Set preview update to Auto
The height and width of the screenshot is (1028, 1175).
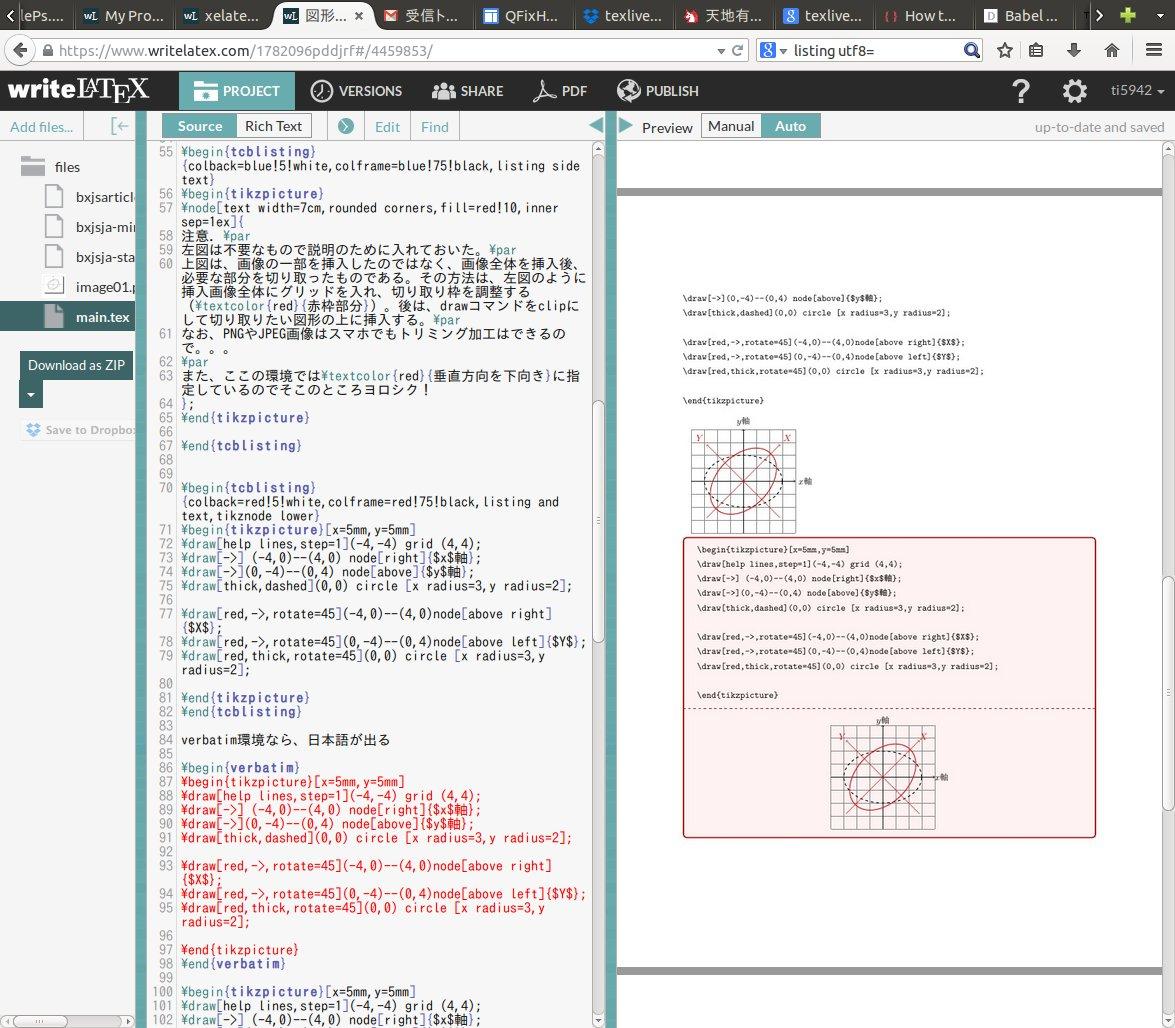pos(791,126)
